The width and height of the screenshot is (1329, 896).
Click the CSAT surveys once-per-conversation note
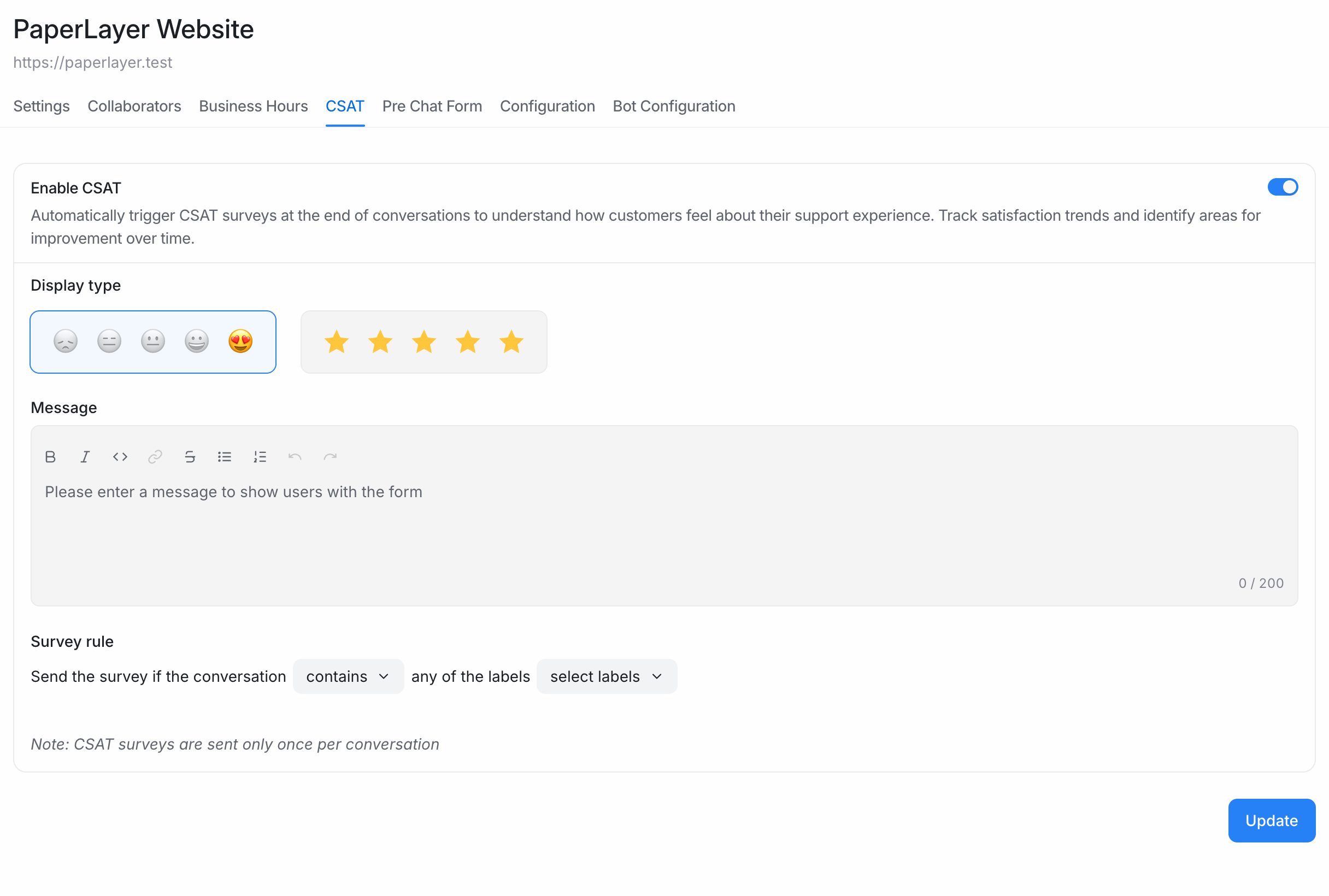pyautogui.click(x=235, y=744)
